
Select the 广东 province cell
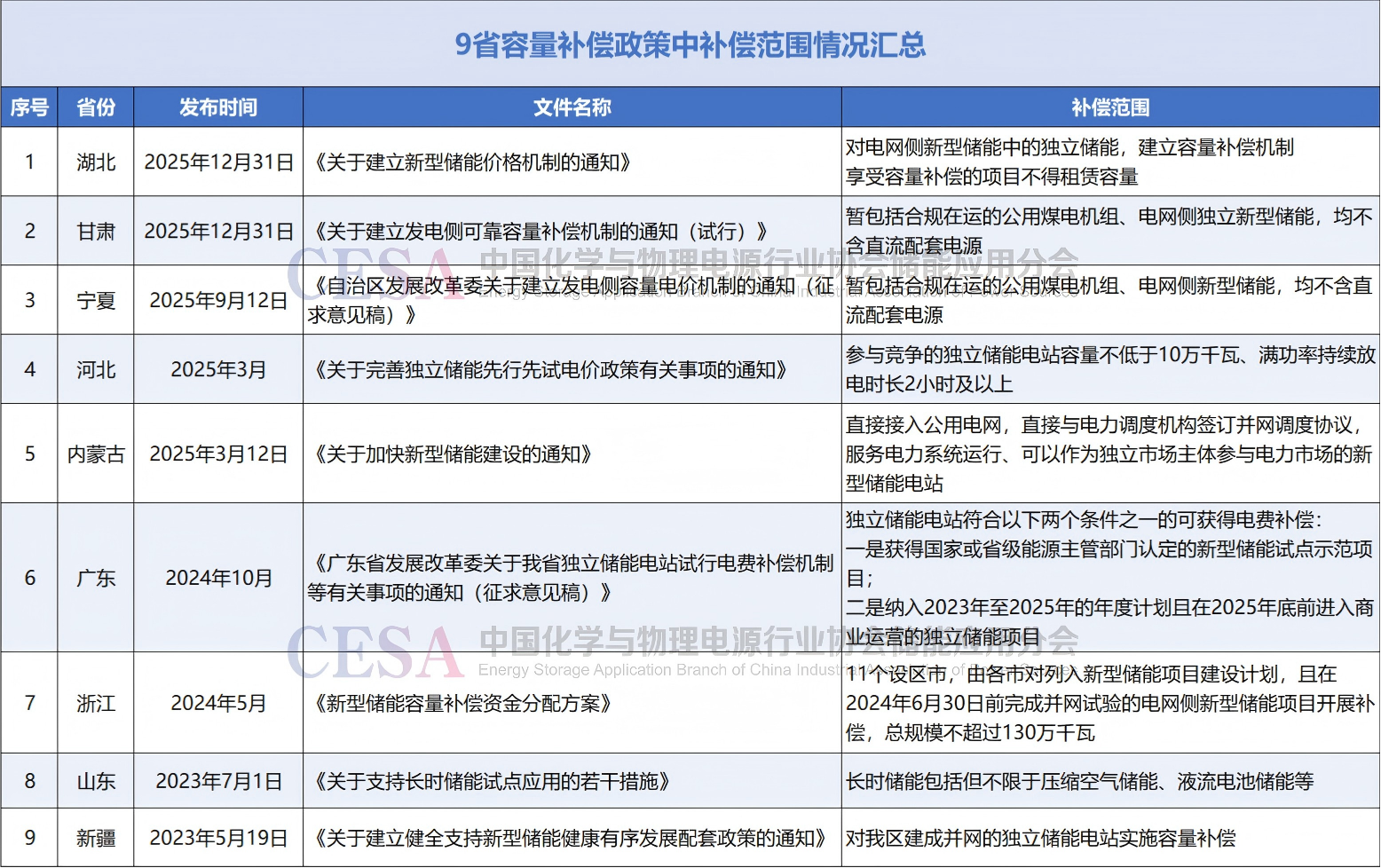coord(96,579)
